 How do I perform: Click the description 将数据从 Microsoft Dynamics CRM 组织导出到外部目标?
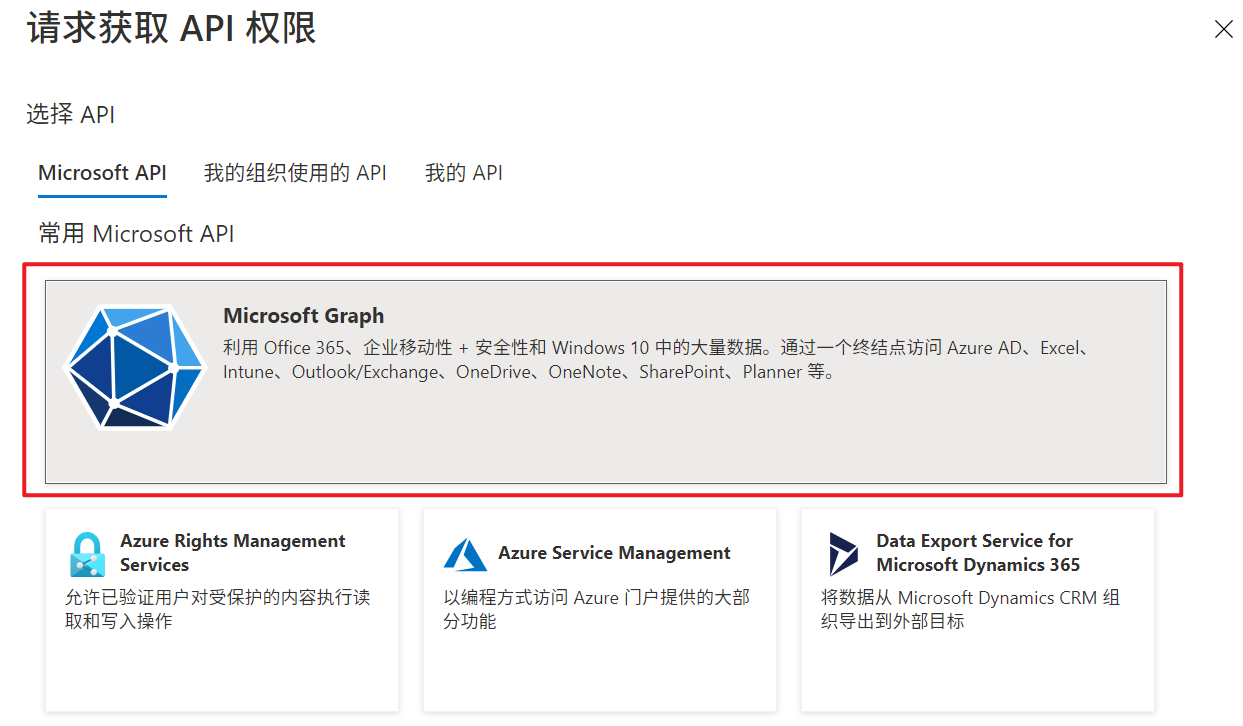click(971, 610)
